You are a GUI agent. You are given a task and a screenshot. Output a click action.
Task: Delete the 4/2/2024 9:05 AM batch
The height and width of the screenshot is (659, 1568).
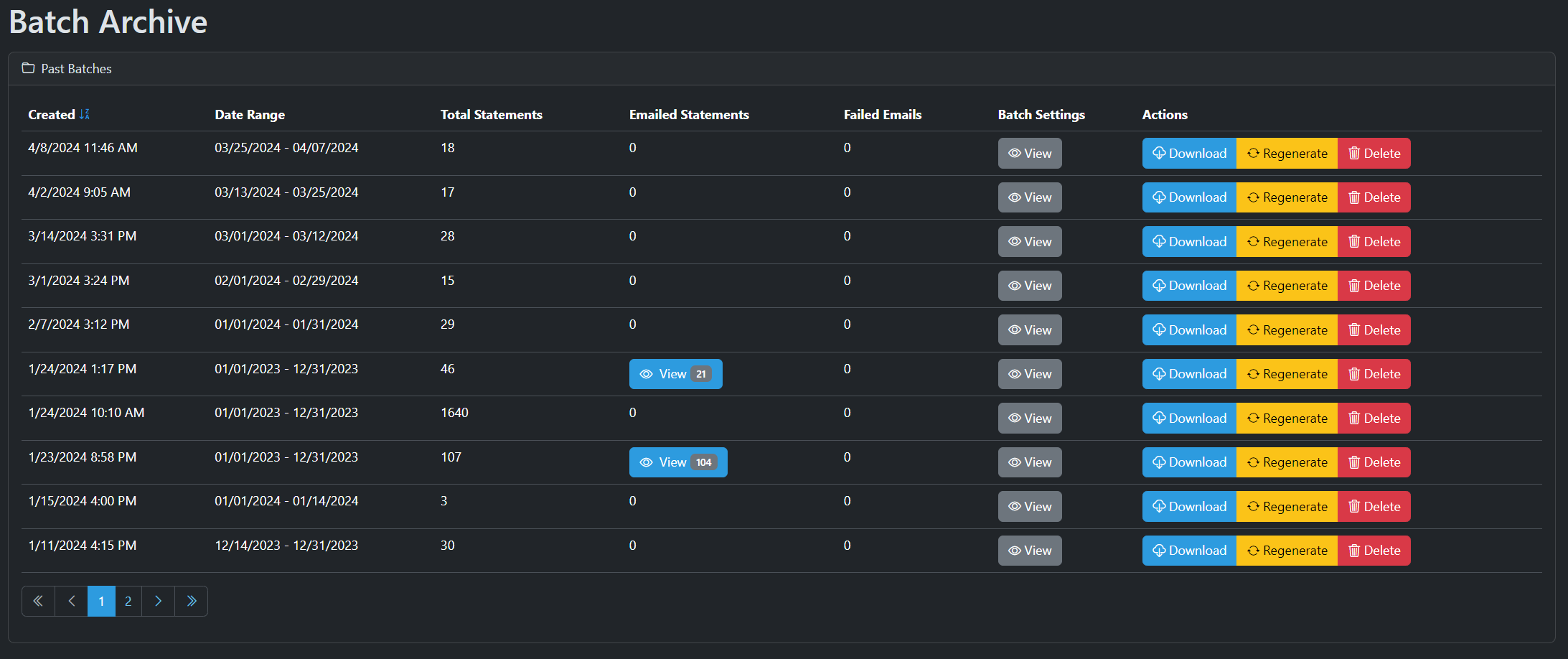[1374, 197]
